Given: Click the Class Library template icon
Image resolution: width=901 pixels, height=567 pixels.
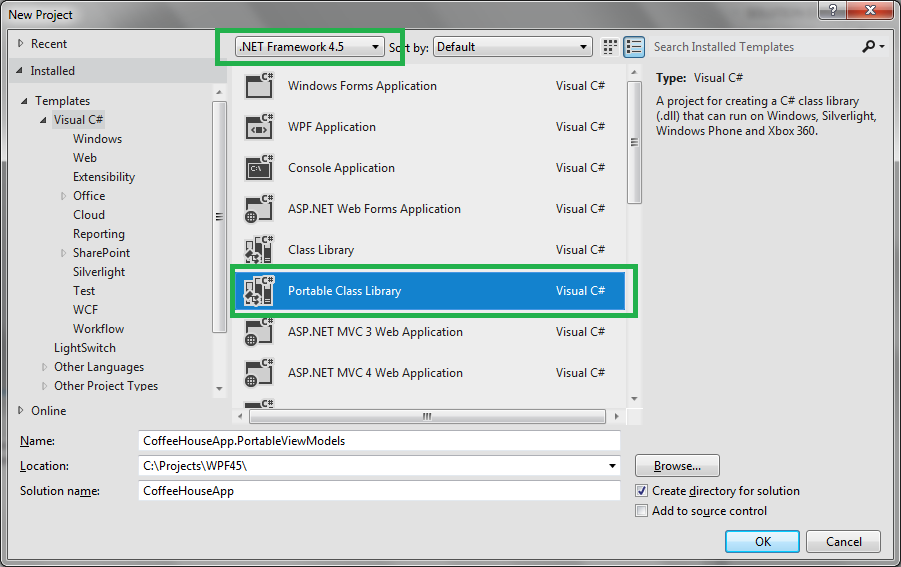Looking at the screenshot, I should [x=259, y=250].
